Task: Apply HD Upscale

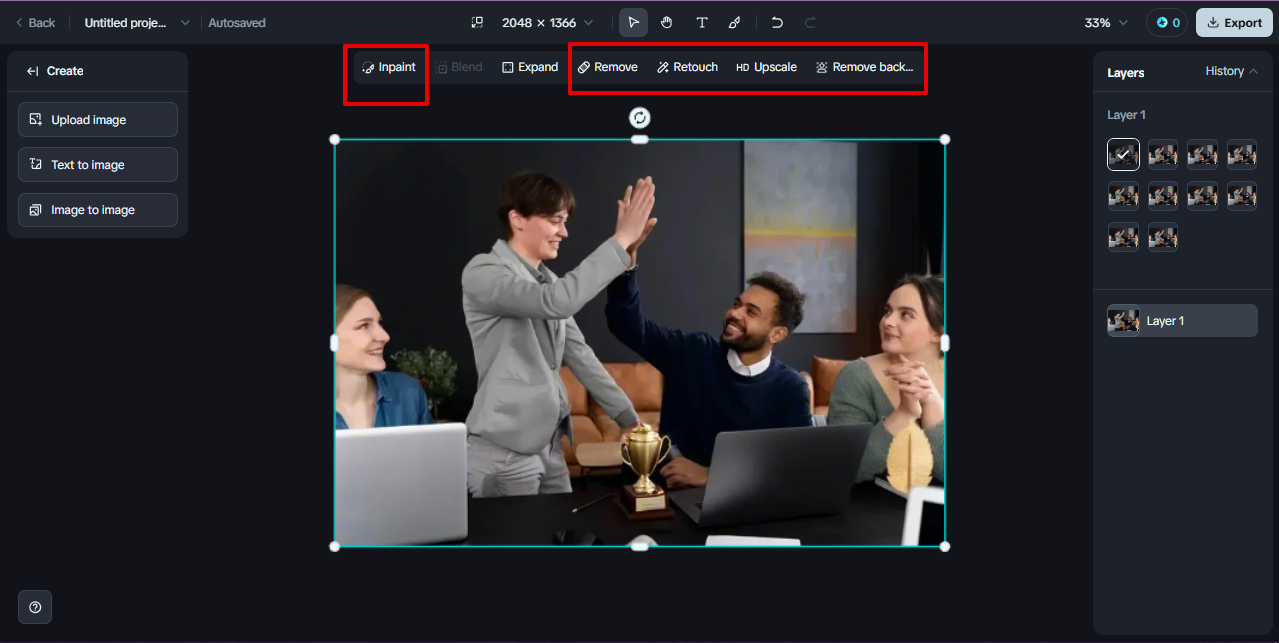Action: [x=767, y=67]
